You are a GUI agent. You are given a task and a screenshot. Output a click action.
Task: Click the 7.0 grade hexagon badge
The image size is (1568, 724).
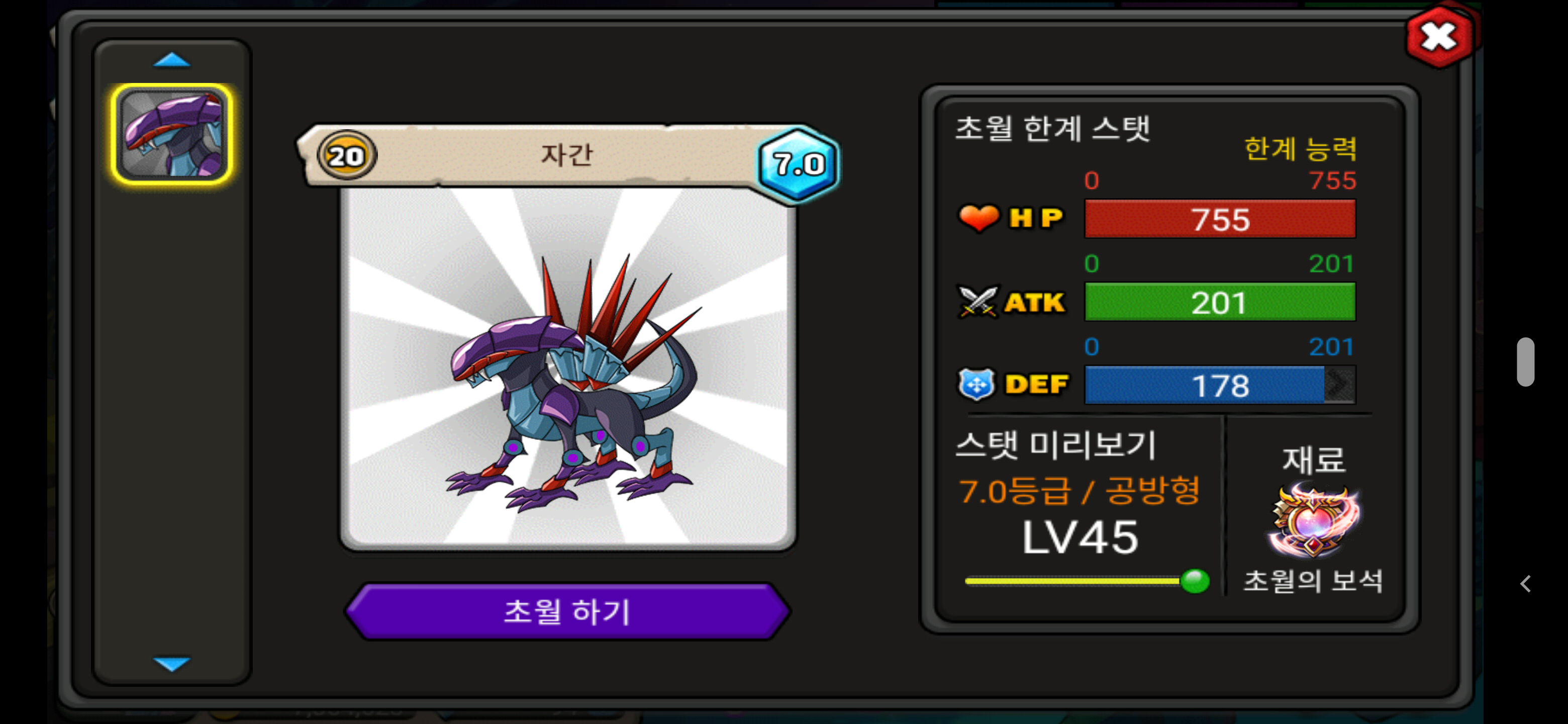click(798, 164)
